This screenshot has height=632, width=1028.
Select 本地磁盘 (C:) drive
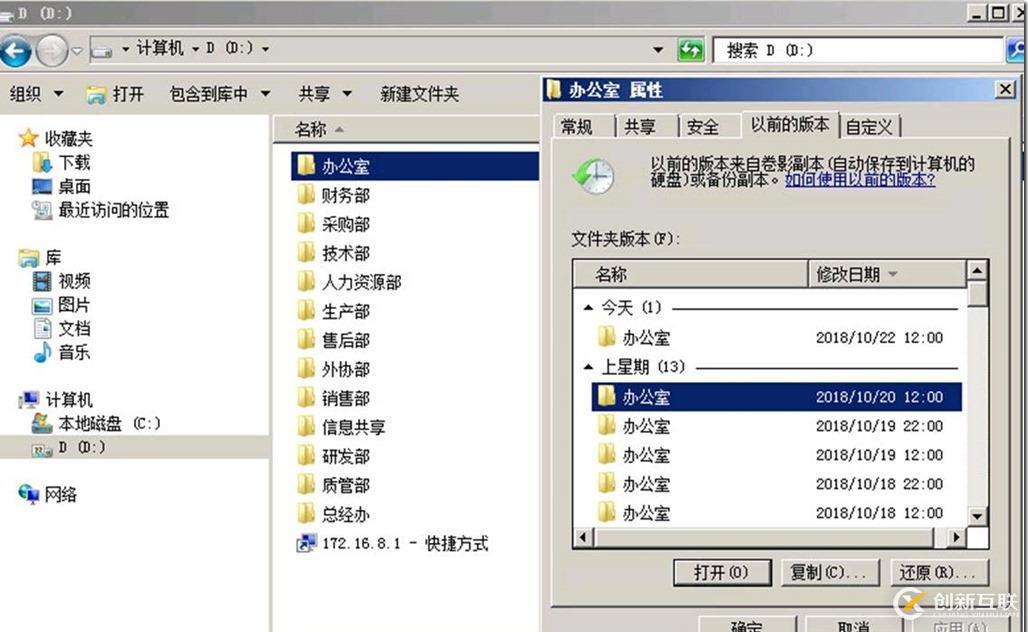pyautogui.click(x=42, y=423)
